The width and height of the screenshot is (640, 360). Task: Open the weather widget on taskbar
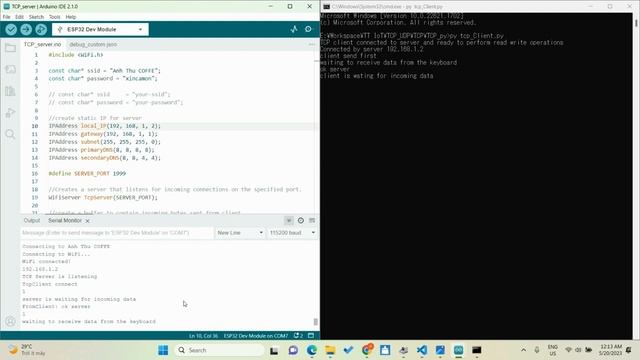click(27, 350)
